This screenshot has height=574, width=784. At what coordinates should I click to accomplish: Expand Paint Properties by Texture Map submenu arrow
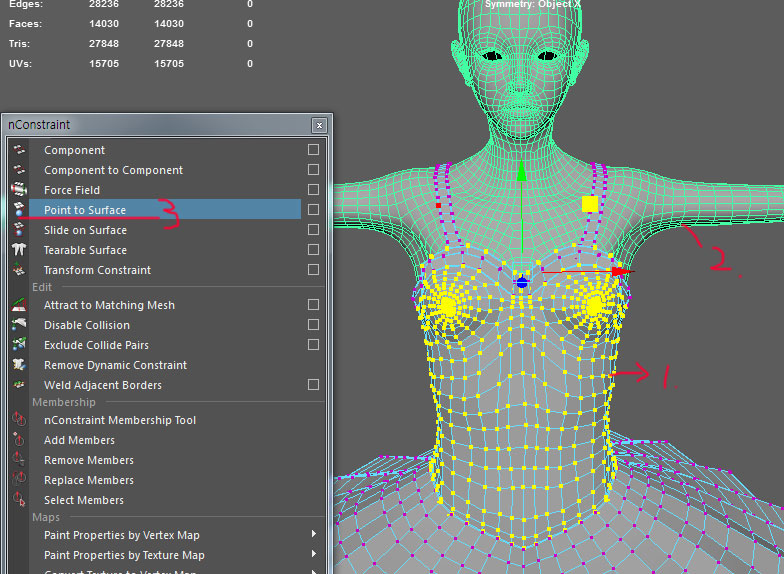[x=314, y=554]
